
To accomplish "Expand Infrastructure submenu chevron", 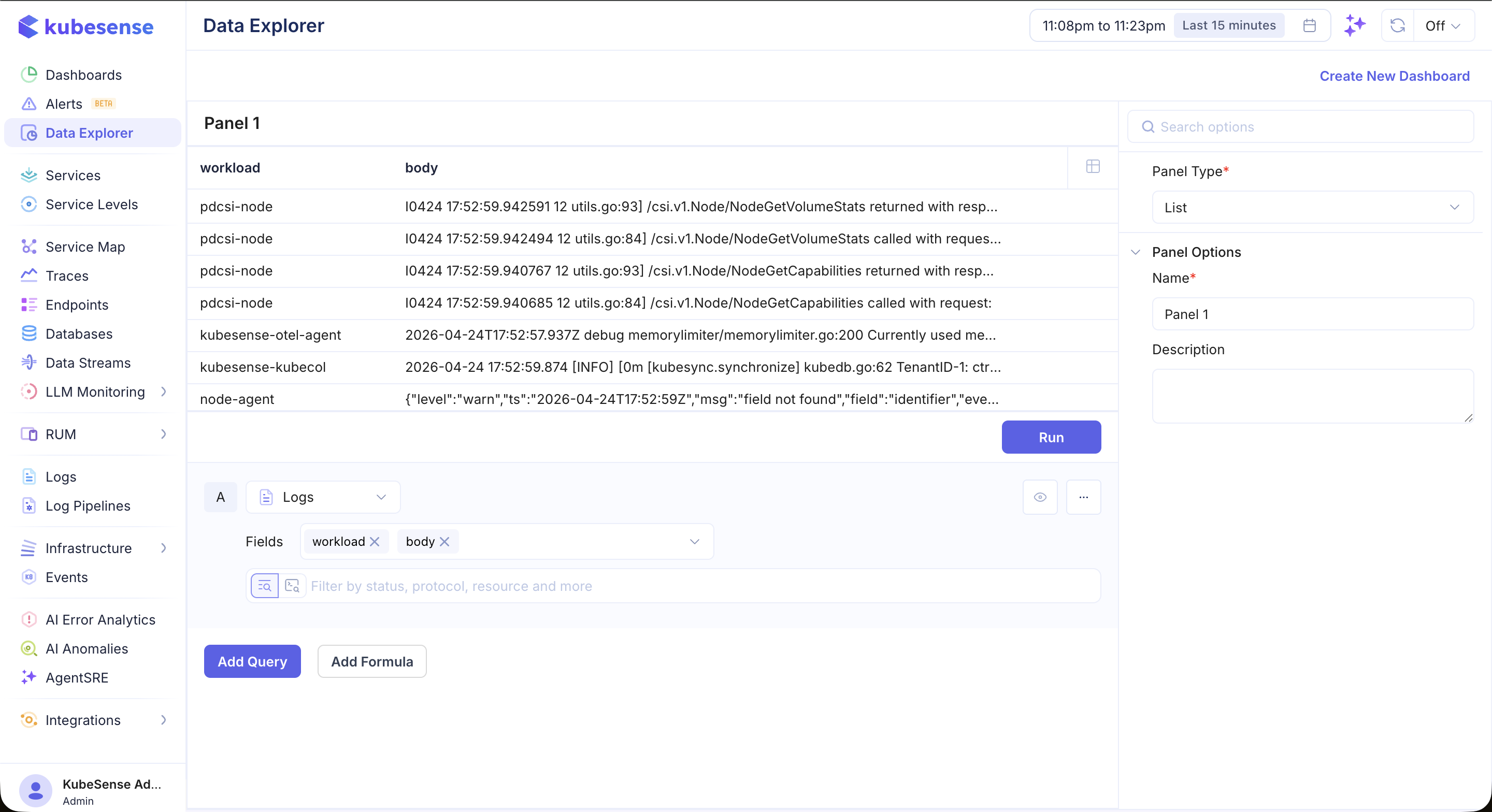I will [x=163, y=548].
